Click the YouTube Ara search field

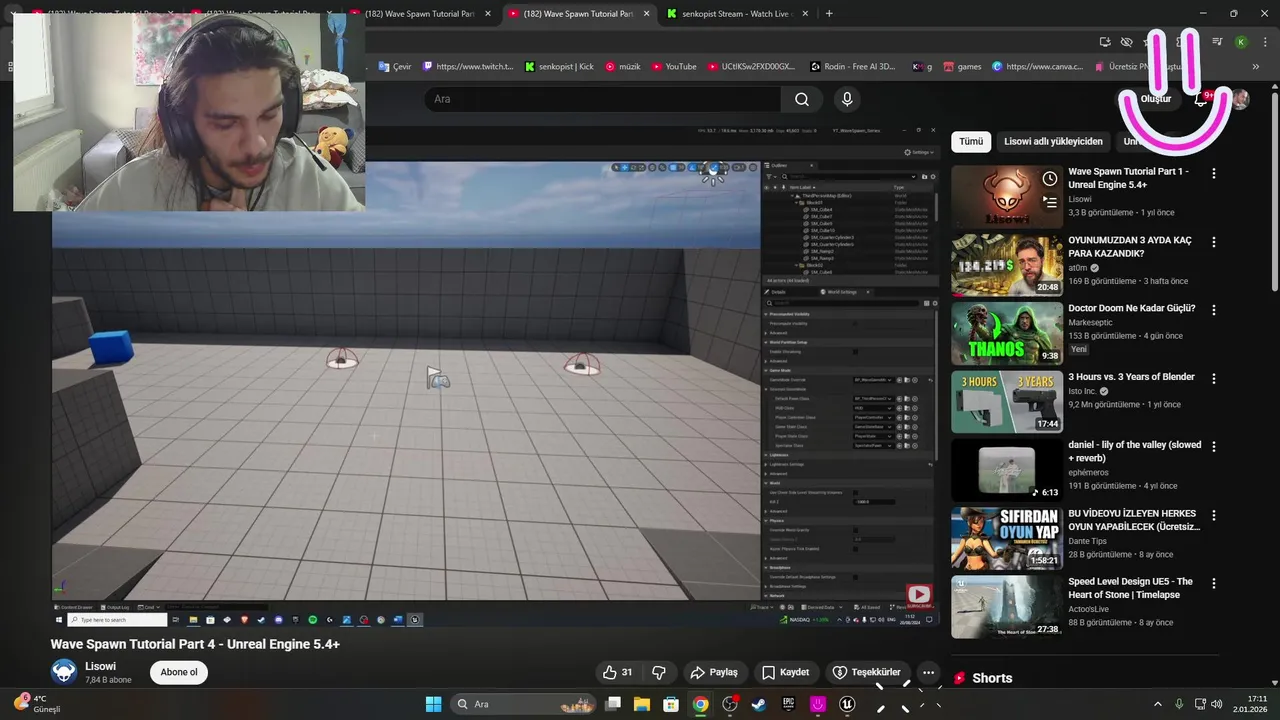pos(603,99)
